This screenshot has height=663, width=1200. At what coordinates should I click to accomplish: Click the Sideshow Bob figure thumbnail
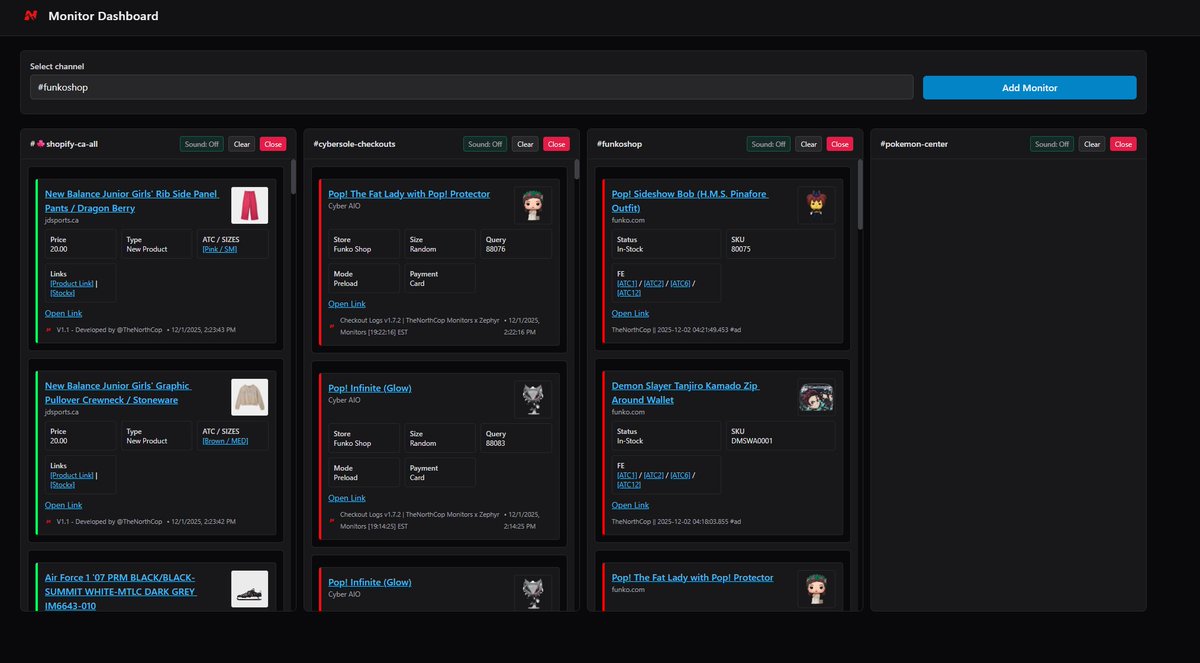816,205
